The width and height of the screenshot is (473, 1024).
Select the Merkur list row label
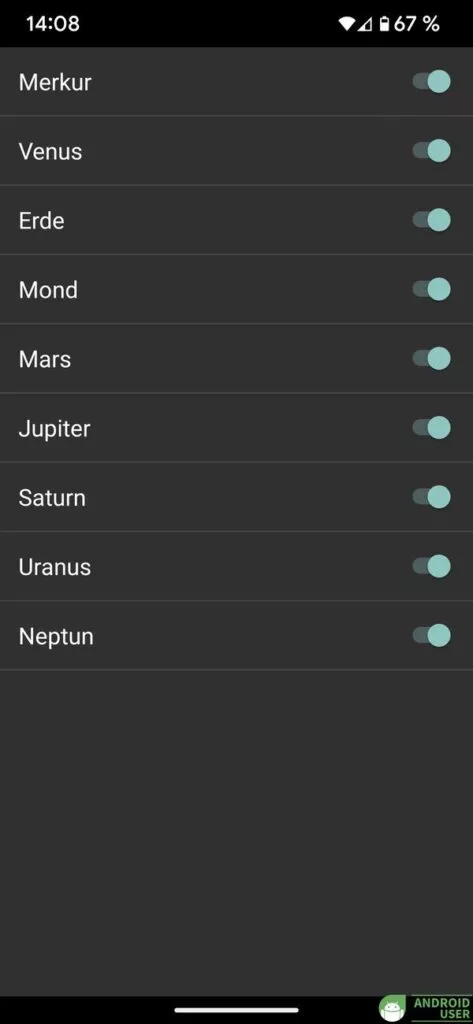click(x=55, y=82)
